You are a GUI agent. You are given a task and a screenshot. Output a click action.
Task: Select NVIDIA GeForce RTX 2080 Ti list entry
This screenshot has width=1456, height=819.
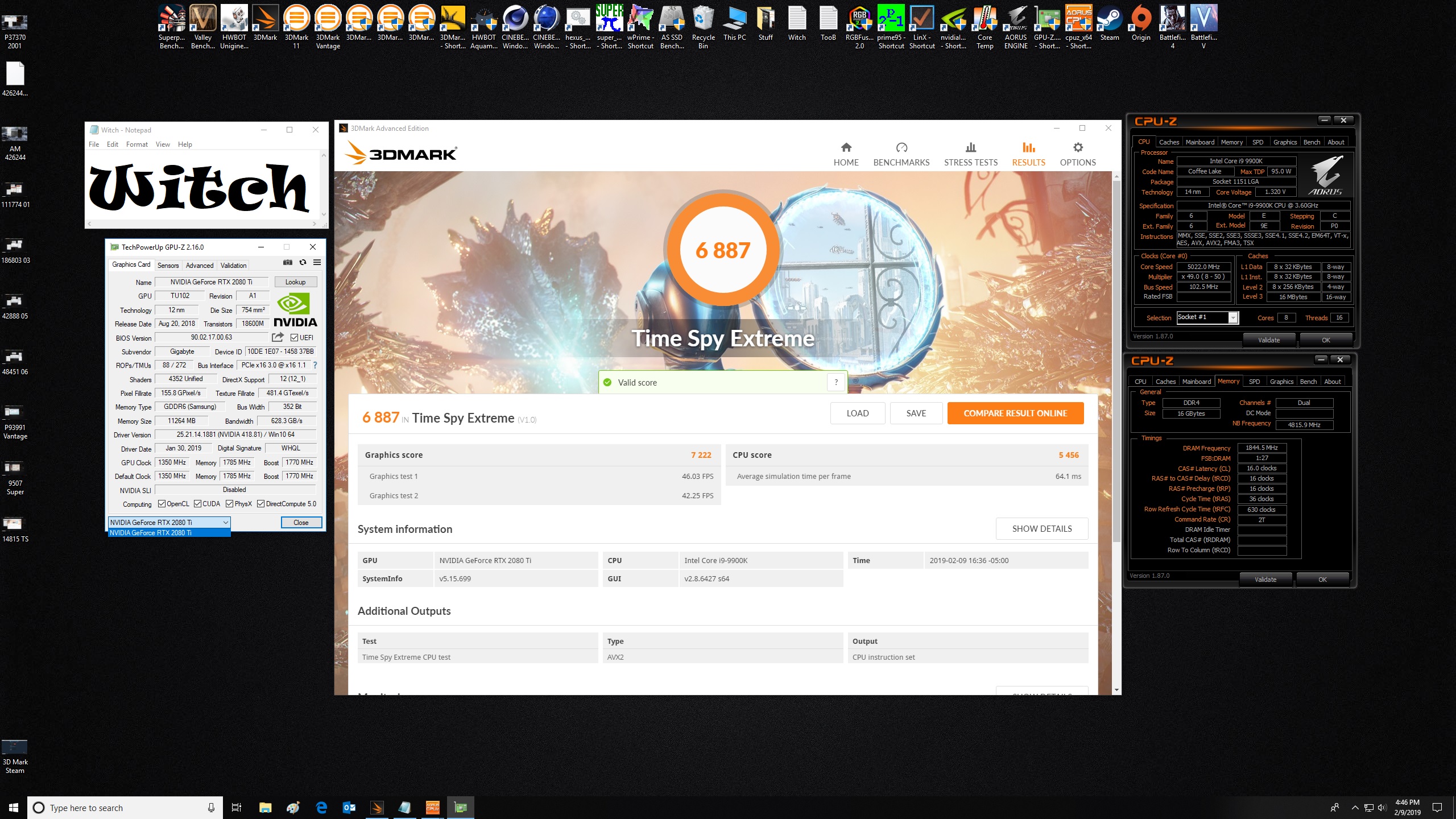[169, 533]
